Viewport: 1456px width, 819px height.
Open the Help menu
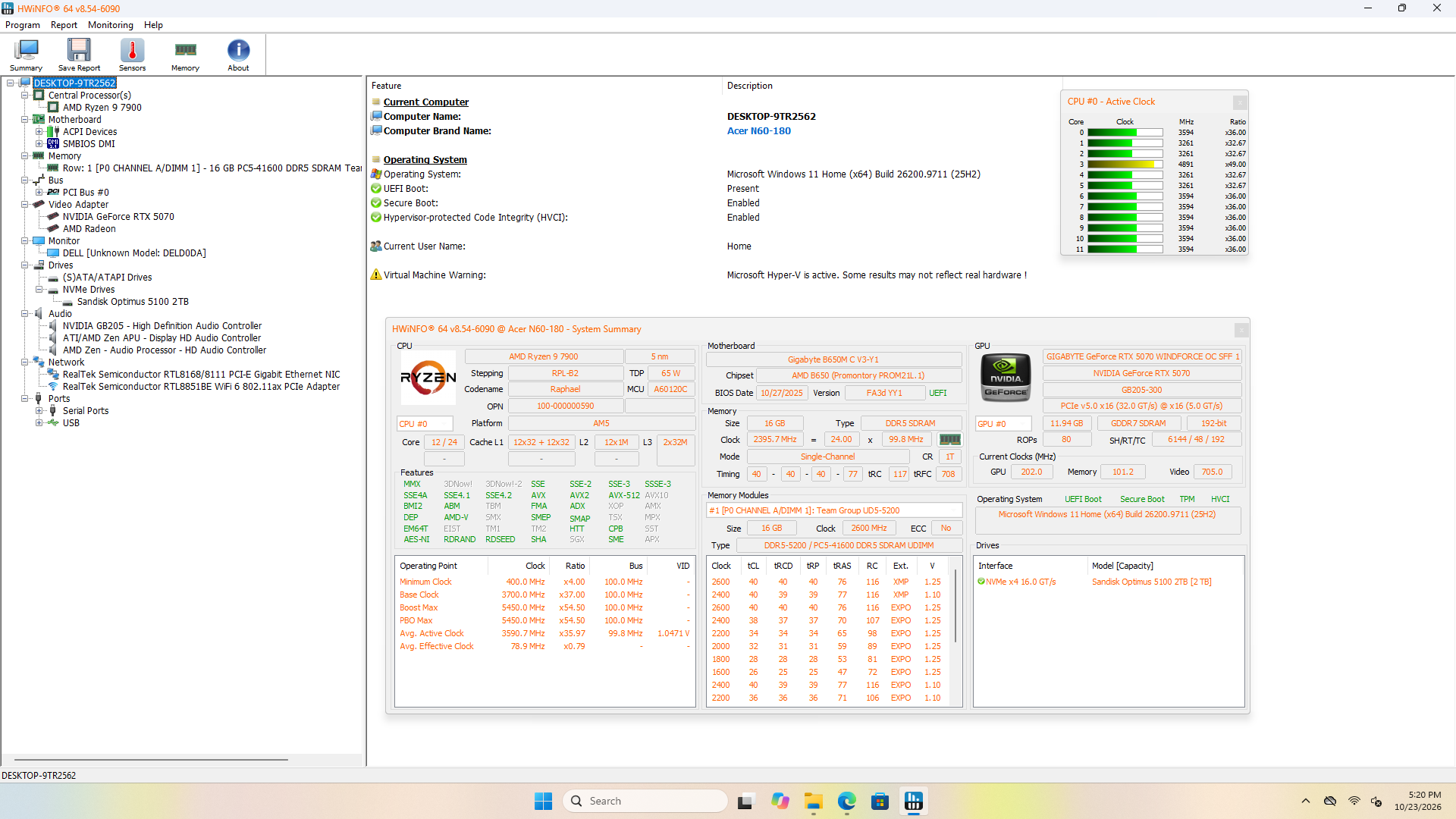point(153,25)
